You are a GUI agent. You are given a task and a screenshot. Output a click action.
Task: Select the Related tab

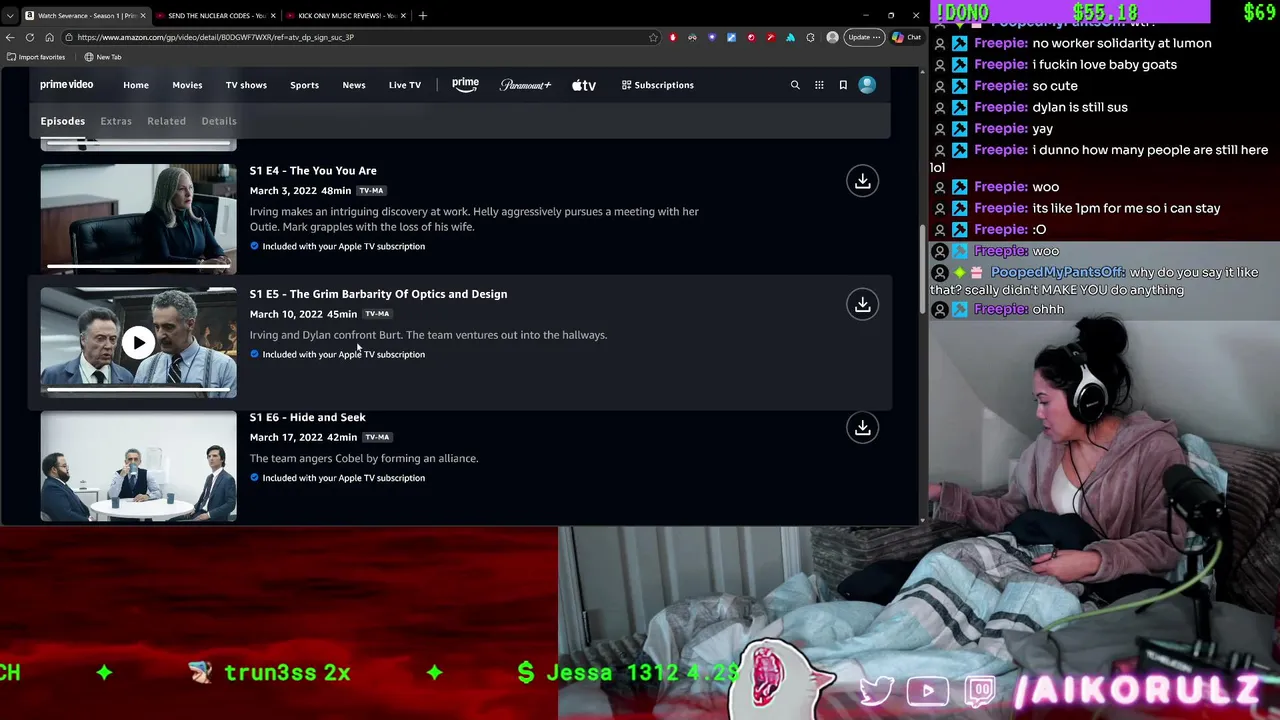point(166,121)
